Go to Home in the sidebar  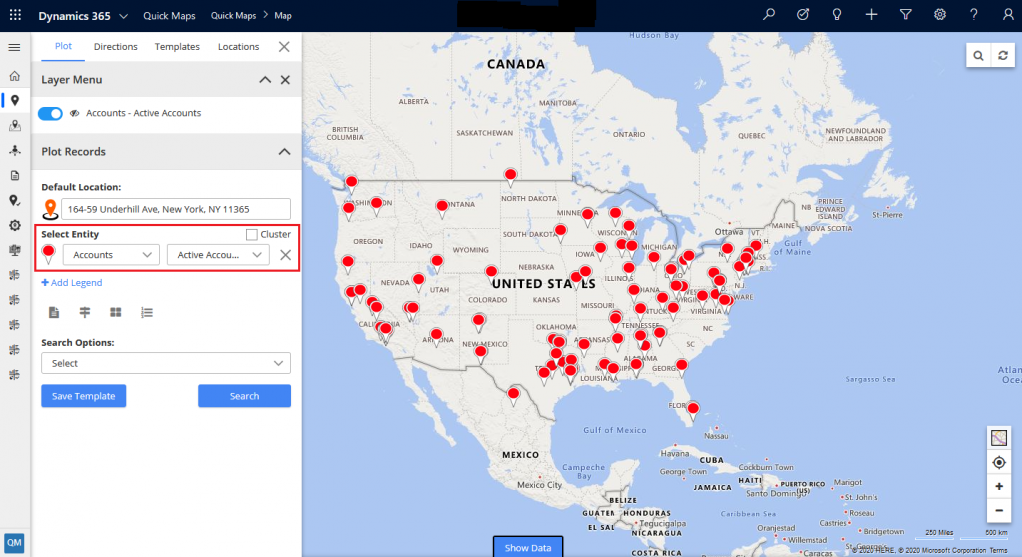click(14, 76)
